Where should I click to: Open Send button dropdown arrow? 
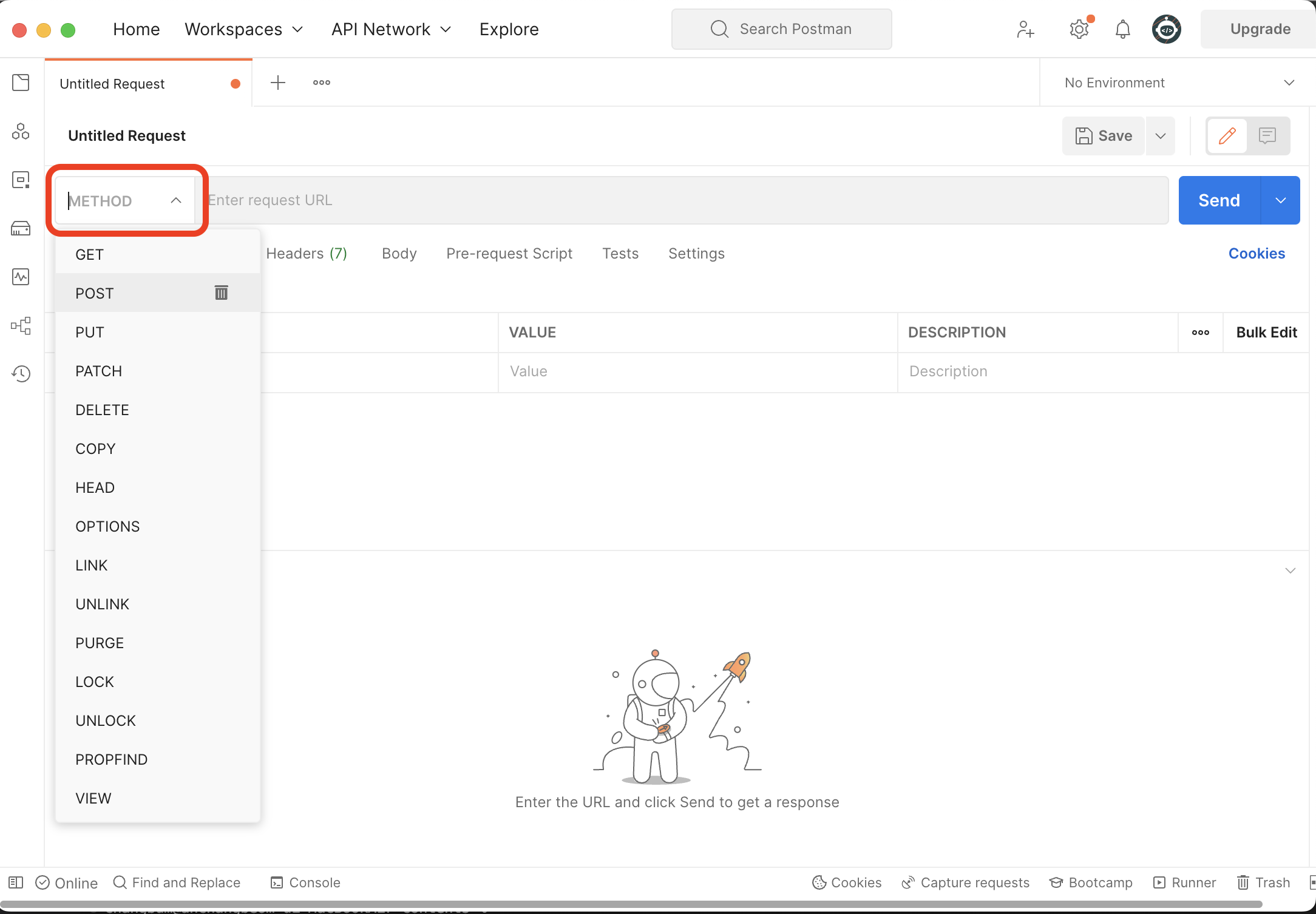[1280, 200]
